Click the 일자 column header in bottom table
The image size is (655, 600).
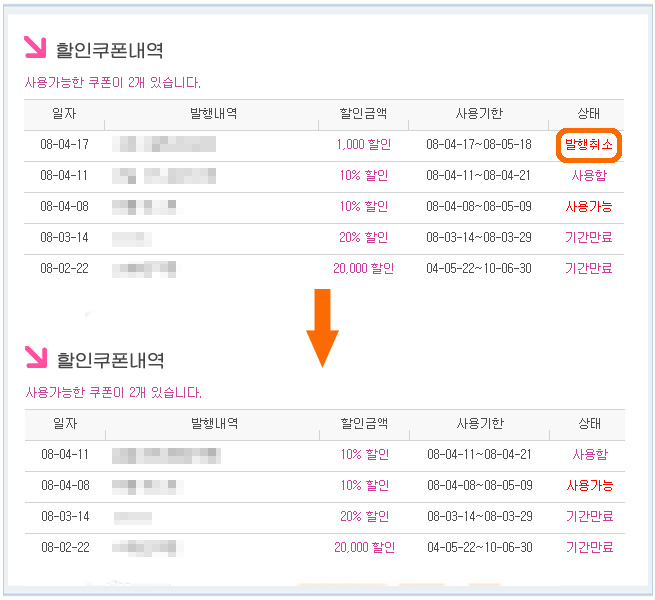click(x=65, y=424)
